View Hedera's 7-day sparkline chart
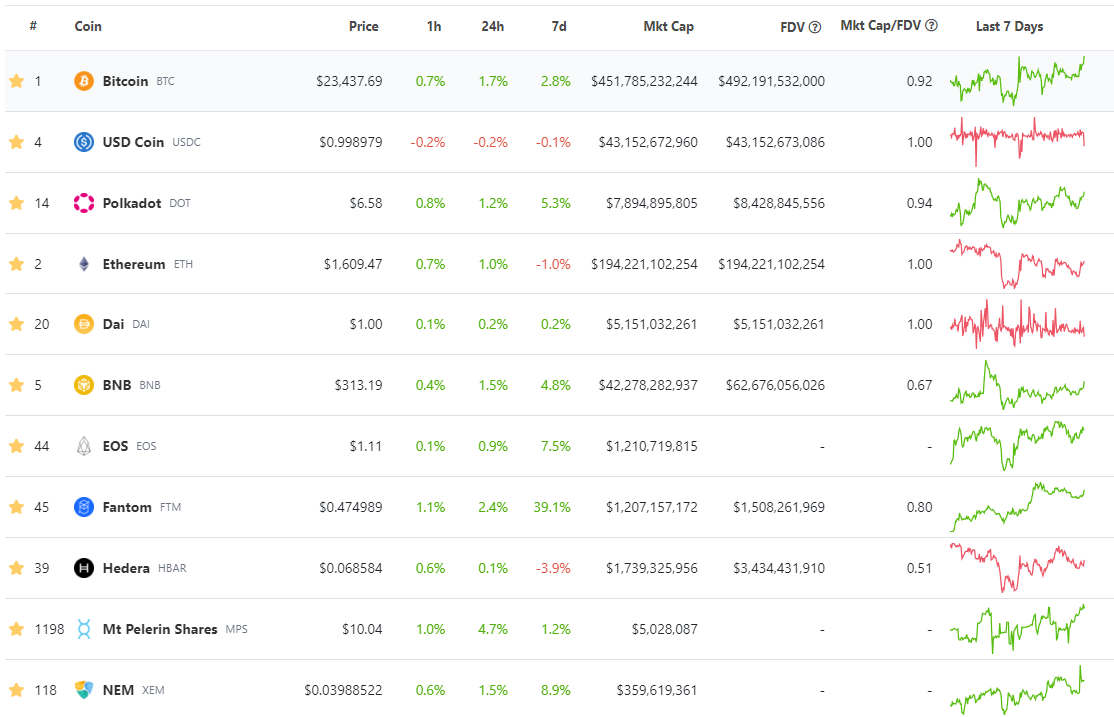Screen dimensions: 1114x717 click(x=1017, y=568)
